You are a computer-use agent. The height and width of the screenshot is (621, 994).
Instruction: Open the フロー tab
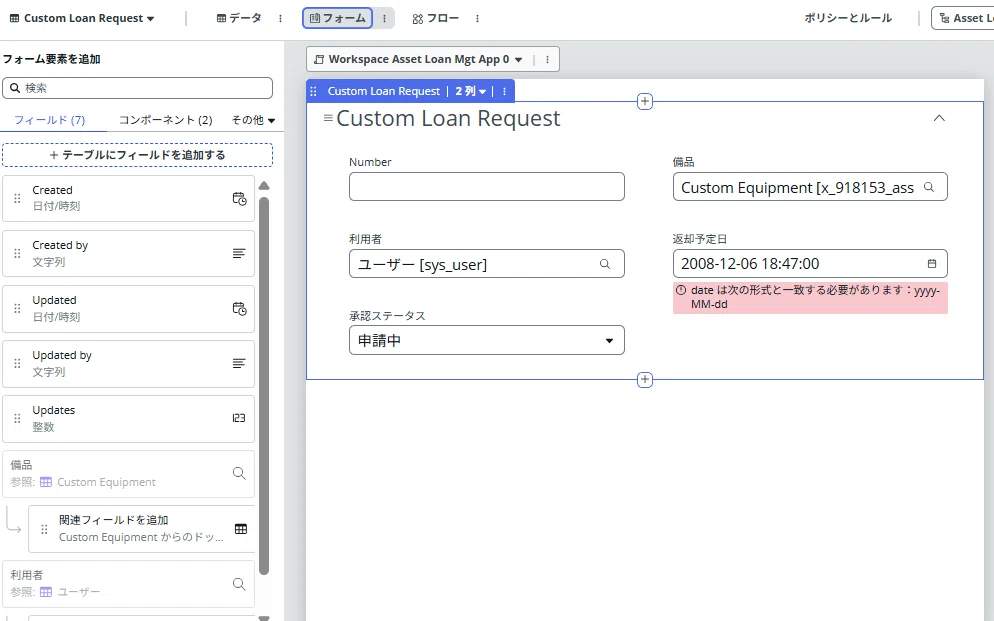click(436, 18)
